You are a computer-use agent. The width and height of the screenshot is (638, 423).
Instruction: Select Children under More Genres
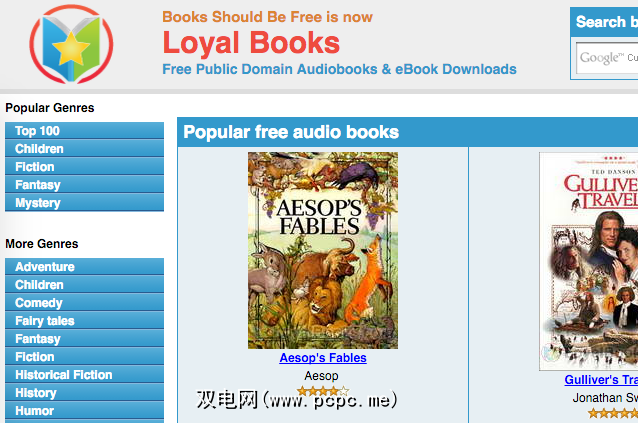point(84,284)
